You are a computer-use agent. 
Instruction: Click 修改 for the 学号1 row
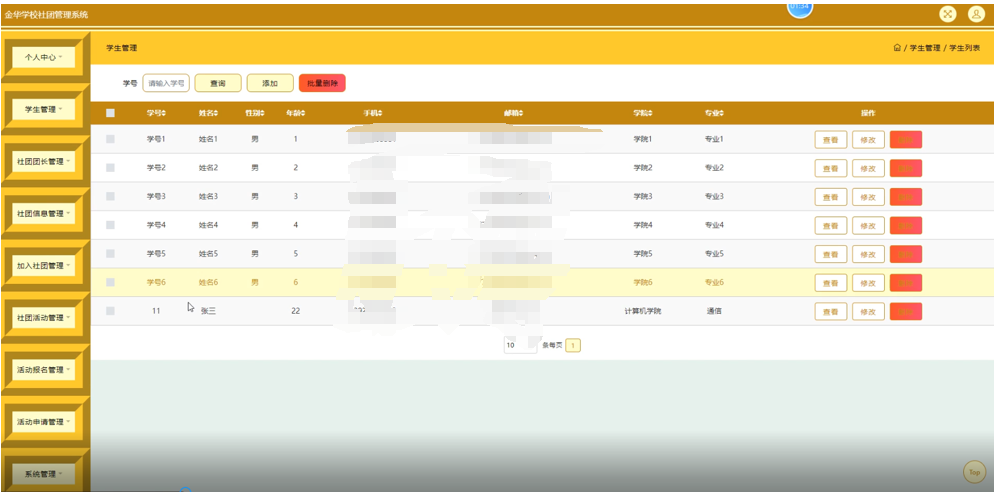tap(868, 139)
